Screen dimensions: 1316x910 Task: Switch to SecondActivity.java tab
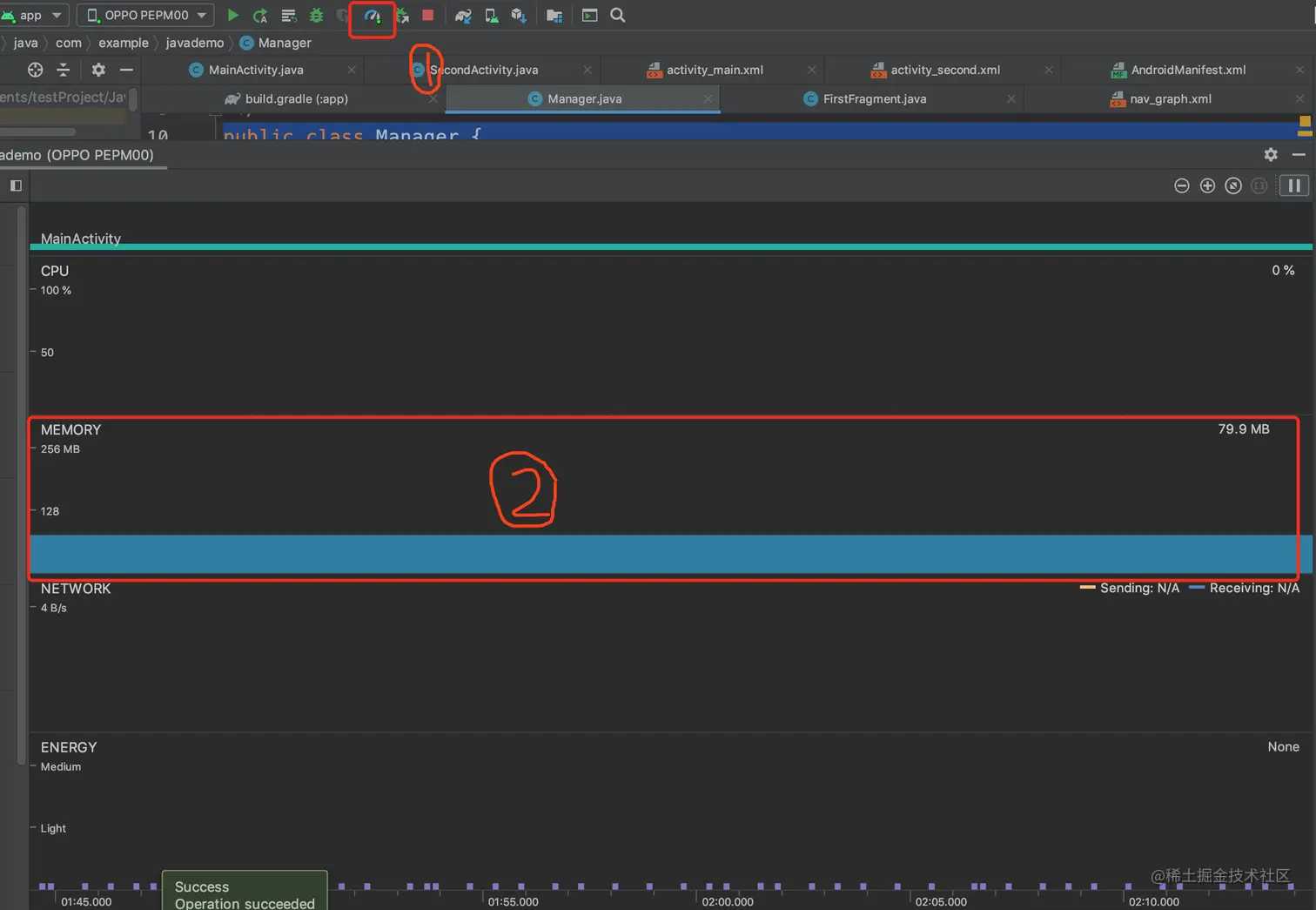pos(484,70)
